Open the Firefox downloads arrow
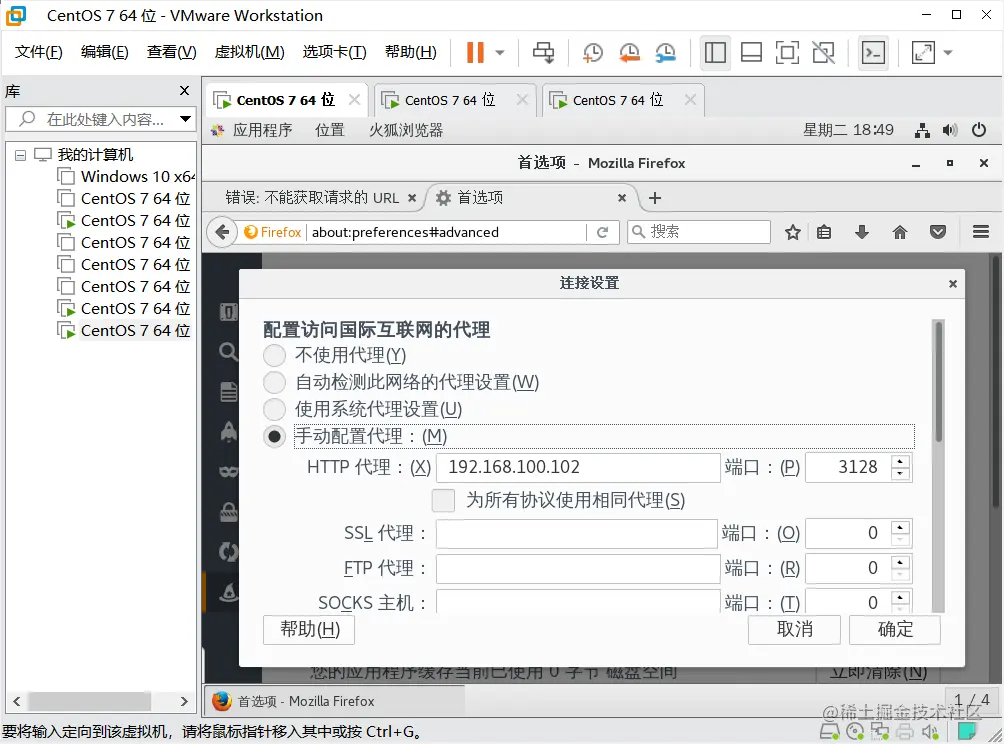The width and height of the screenshot is (1004, 744). [862, 232]
